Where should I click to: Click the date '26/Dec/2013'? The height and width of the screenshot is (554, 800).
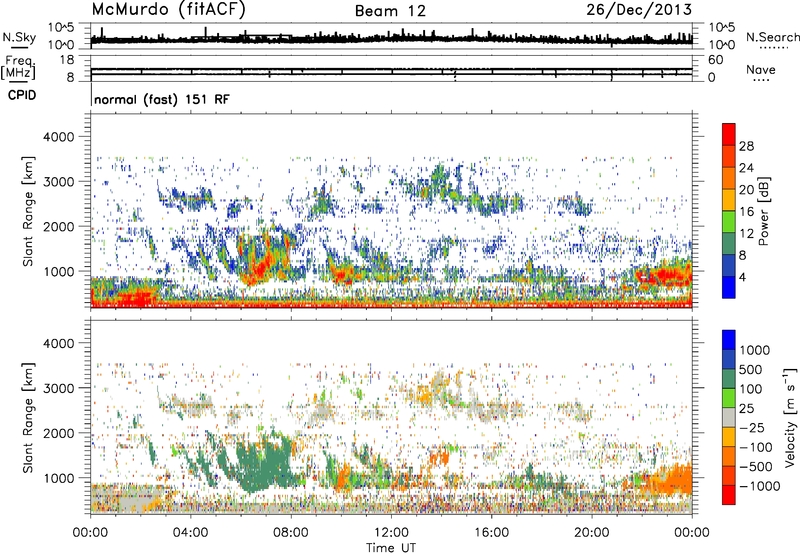[639, 10]
